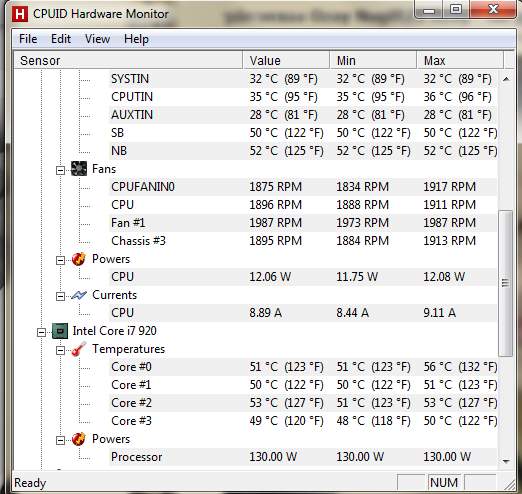Image resolution: width=522 pixels, height=494 pixels.
Task: Click the 1875 RPM value for CPUFANIN0
Action: (275, 187)
